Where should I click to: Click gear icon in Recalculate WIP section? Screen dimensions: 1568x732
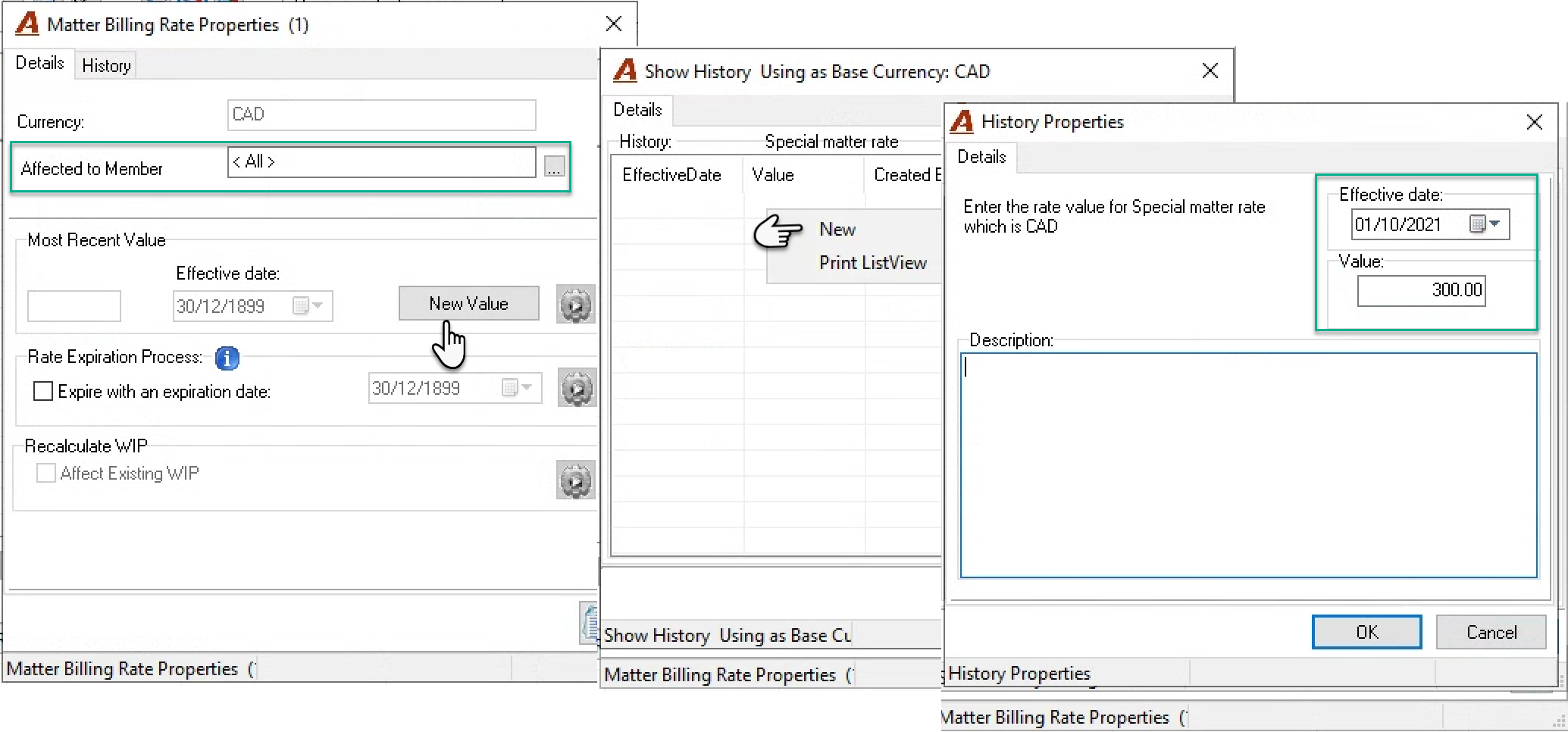coord(576,480)
